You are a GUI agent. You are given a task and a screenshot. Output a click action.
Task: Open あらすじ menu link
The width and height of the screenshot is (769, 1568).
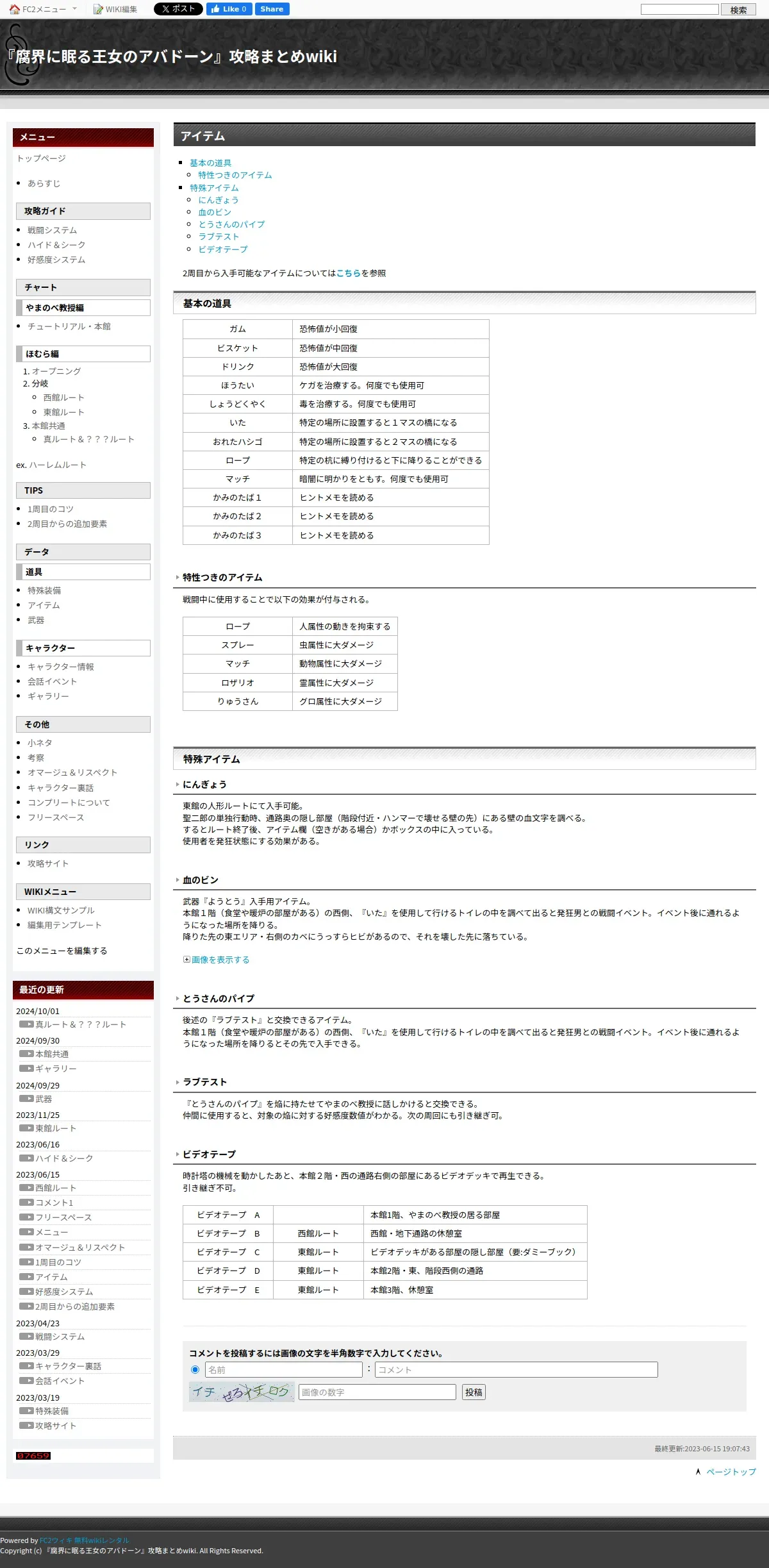pyautogui.click(x=44, y=183)
